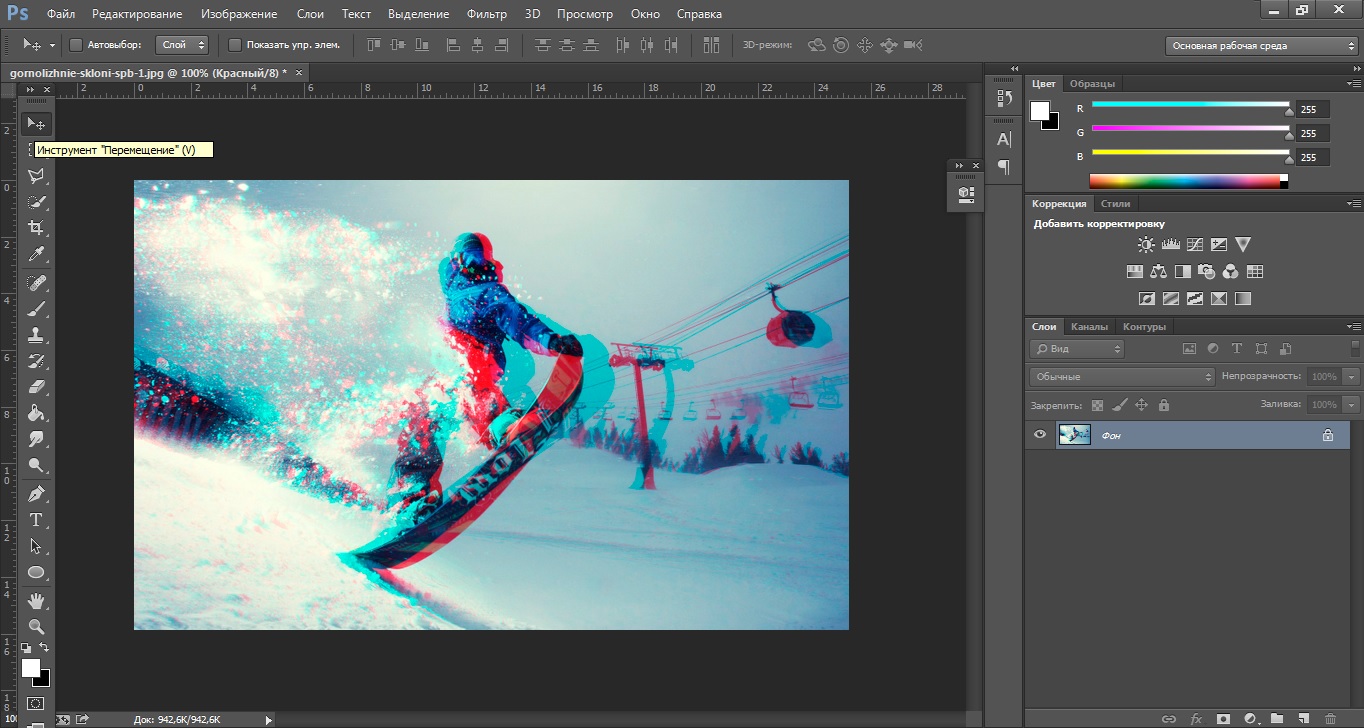This screenshot has width=1364, height=728.
Task: Select the Clone Stamp tool
Action: pos(36,335)
